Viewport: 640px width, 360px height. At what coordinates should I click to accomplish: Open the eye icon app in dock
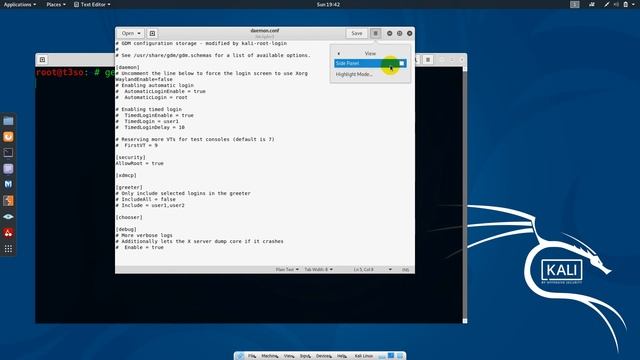point(8,217)
